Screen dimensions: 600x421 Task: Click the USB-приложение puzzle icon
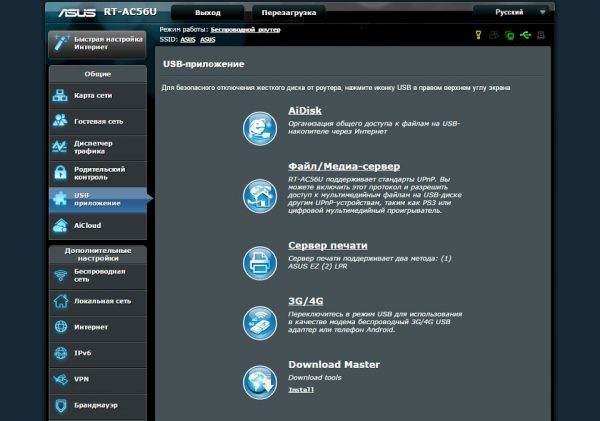click(x=60, y=198)
